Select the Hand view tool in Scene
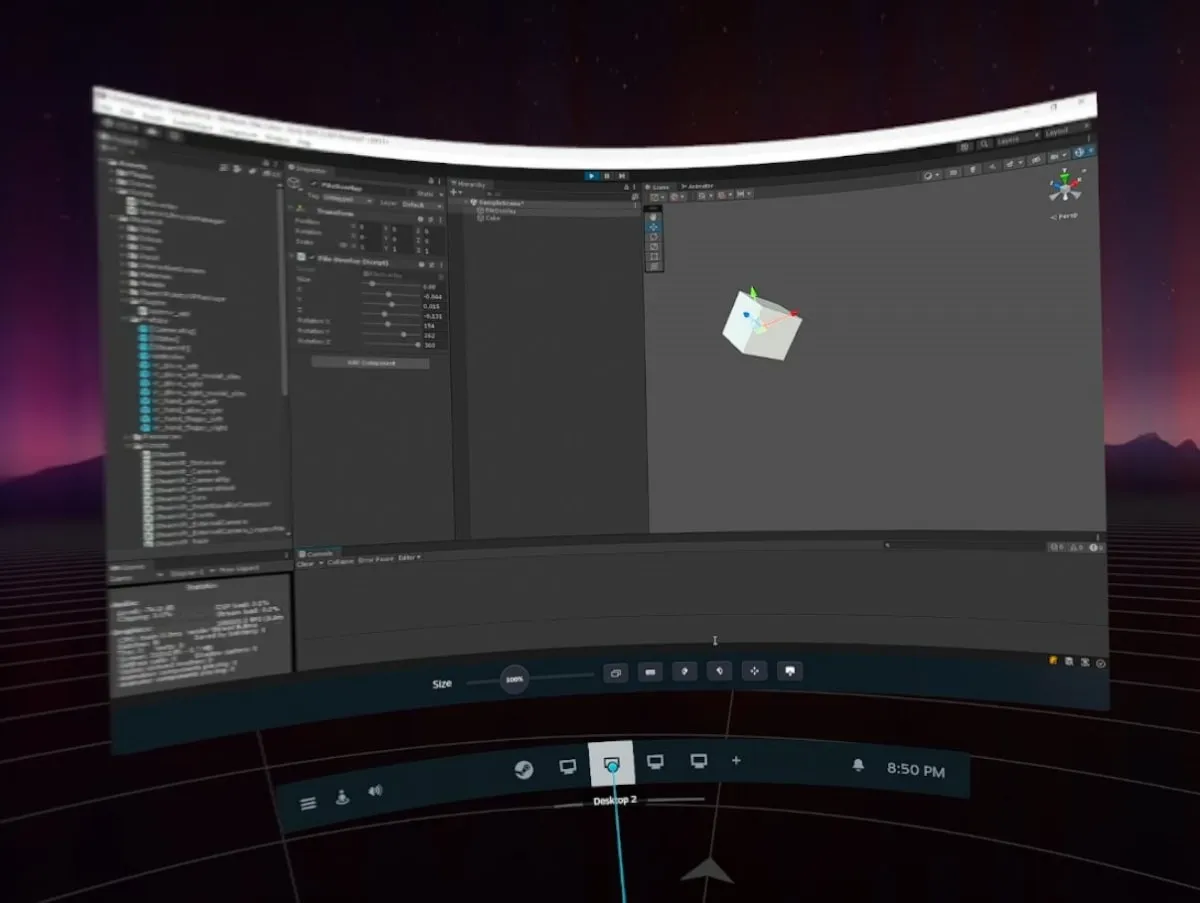 point(653,216)
